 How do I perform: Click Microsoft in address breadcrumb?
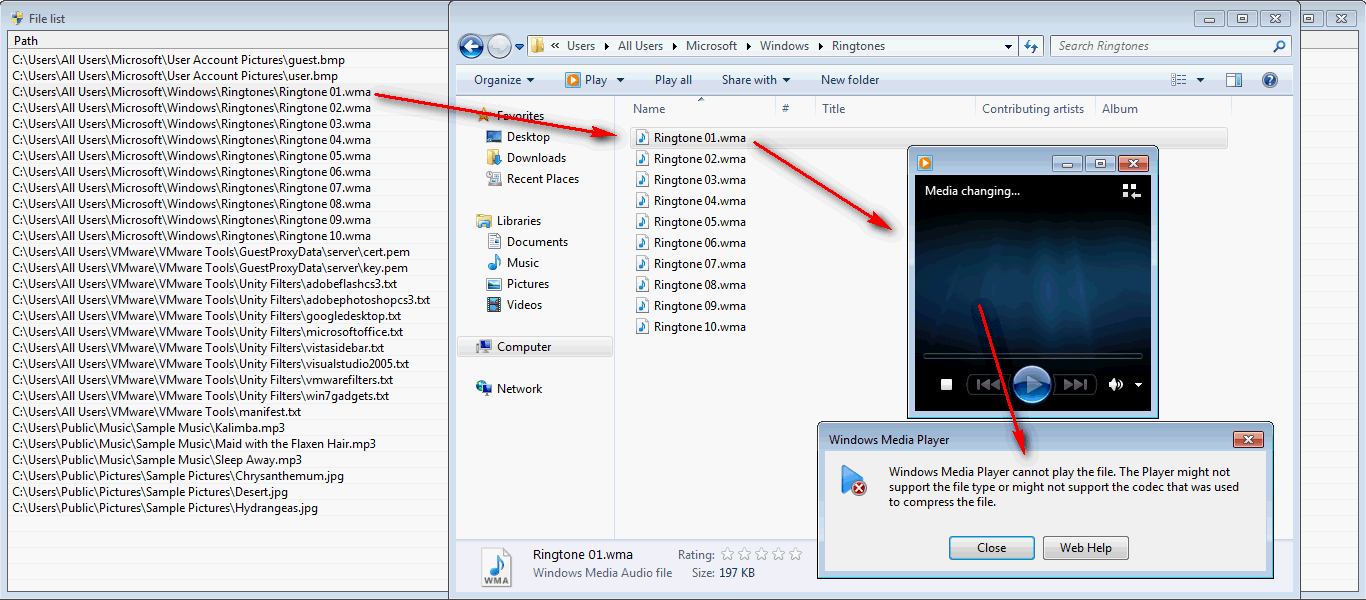[711, 46]
